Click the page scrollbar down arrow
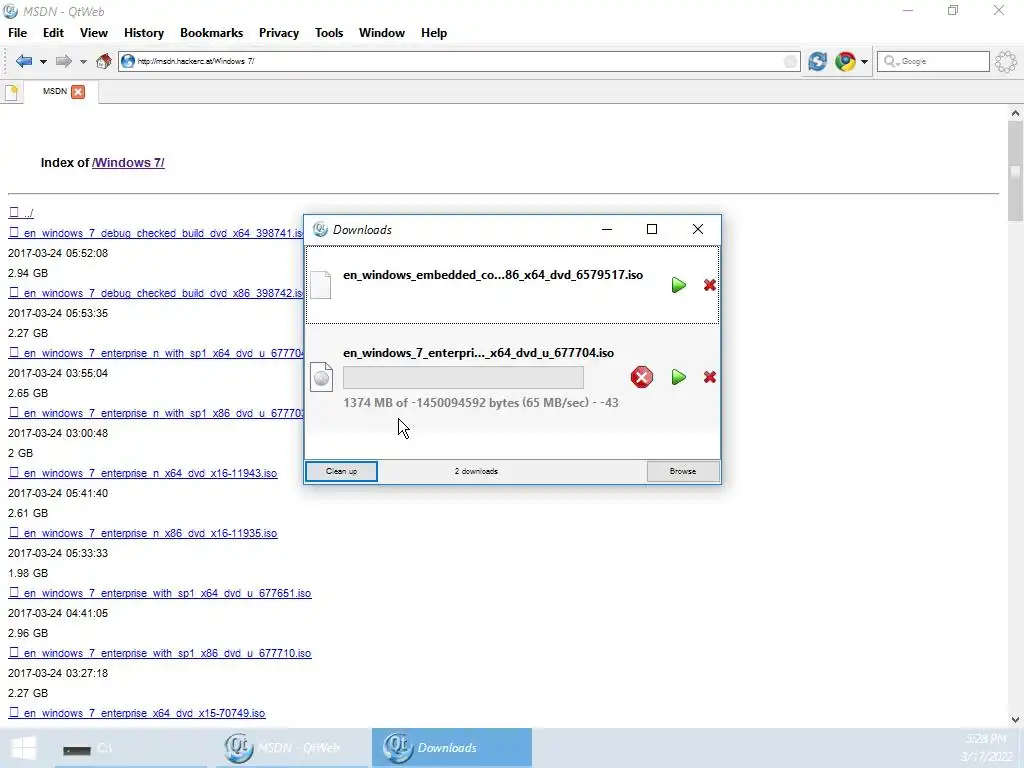 pos(1015,720)
